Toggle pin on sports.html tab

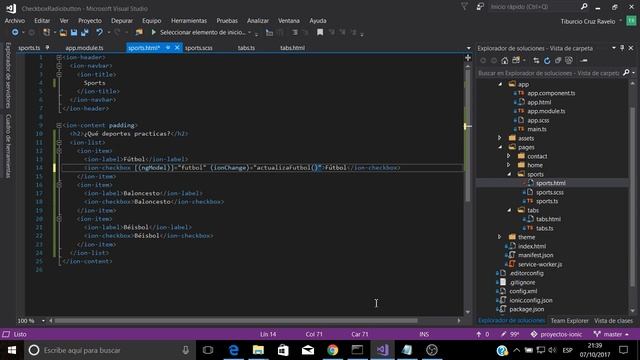168,48
